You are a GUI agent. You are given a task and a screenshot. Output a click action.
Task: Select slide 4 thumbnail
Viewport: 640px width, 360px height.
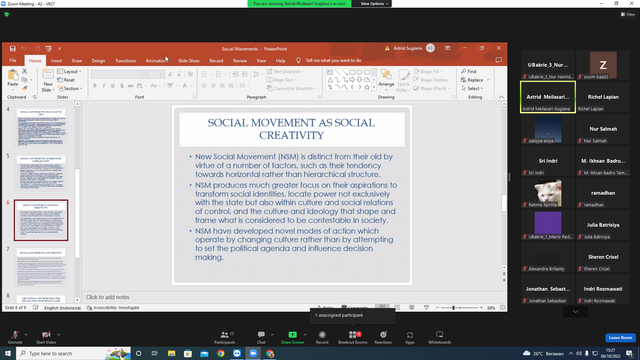pos(41,127)
